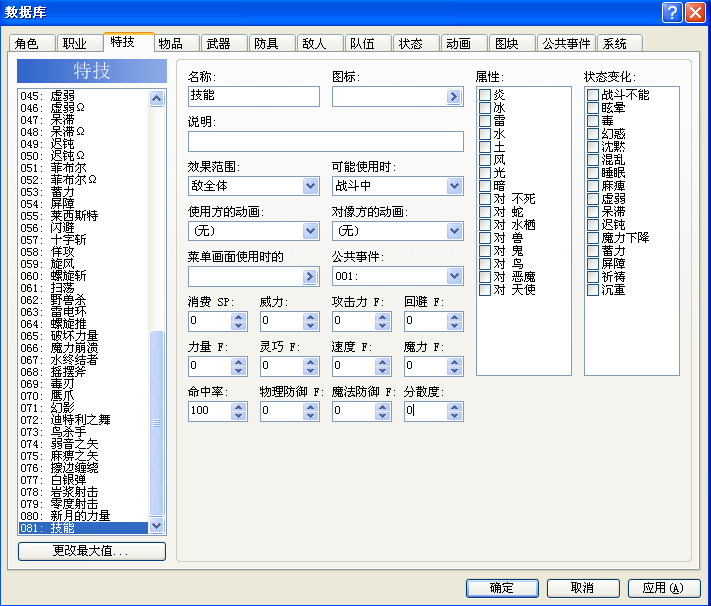Toggle 沉重 state change checkbox
Image resolution: width=711 pixels, height=606 pixels.
pos(593,289)
